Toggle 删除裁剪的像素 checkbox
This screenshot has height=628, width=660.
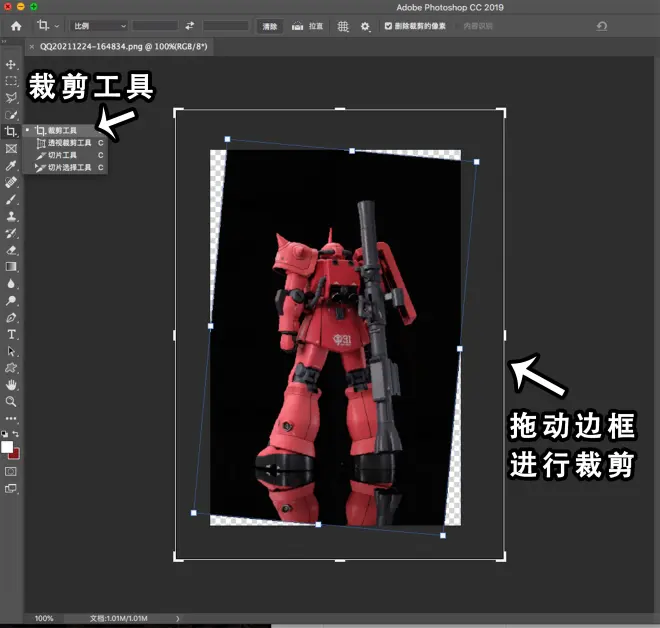[x=388, y=26]
